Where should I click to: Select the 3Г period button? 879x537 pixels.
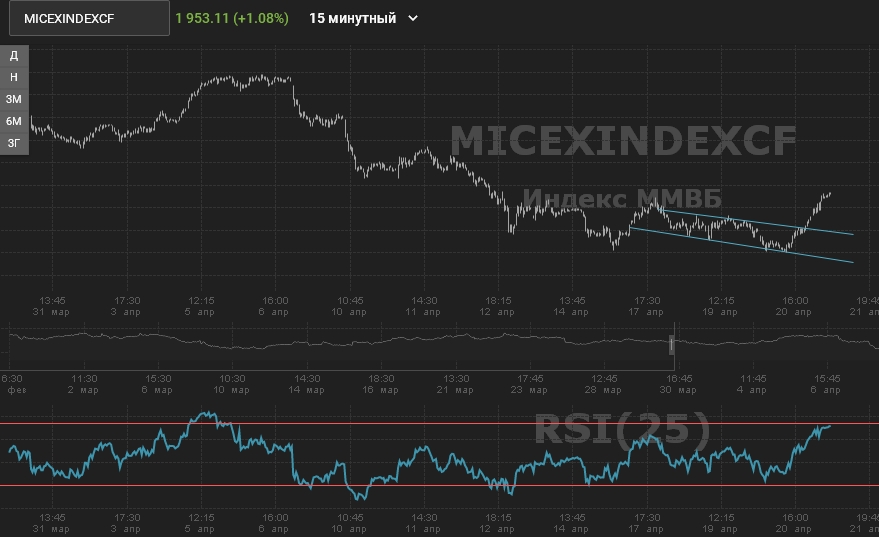14,143
